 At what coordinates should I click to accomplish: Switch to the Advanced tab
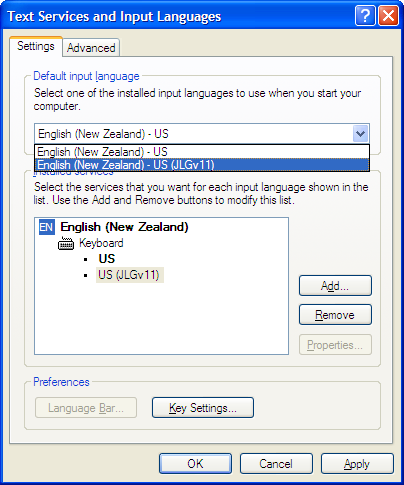pyautogui.click(x=91, y=48)
